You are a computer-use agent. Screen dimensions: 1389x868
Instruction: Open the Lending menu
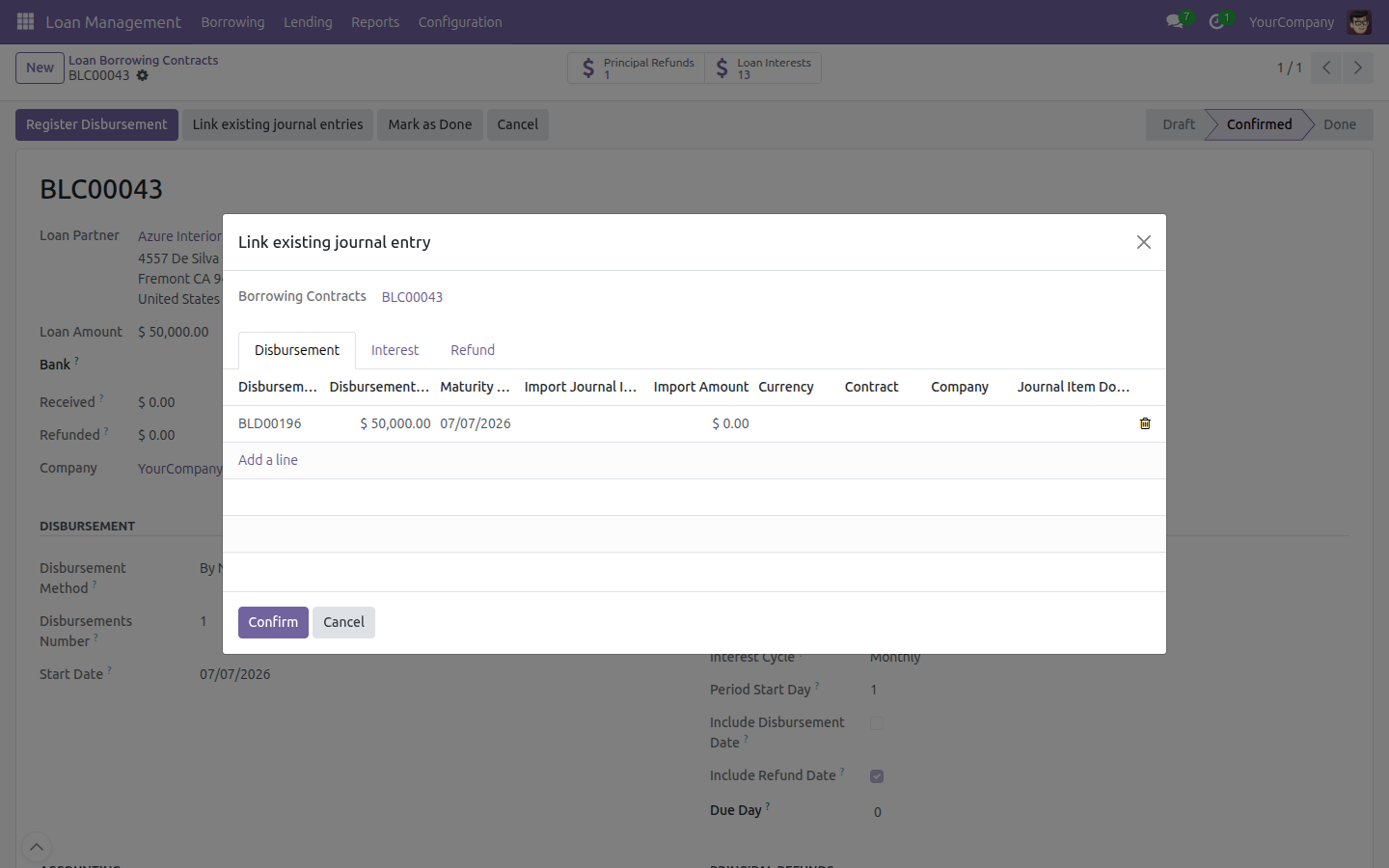(x=308, y=22)
